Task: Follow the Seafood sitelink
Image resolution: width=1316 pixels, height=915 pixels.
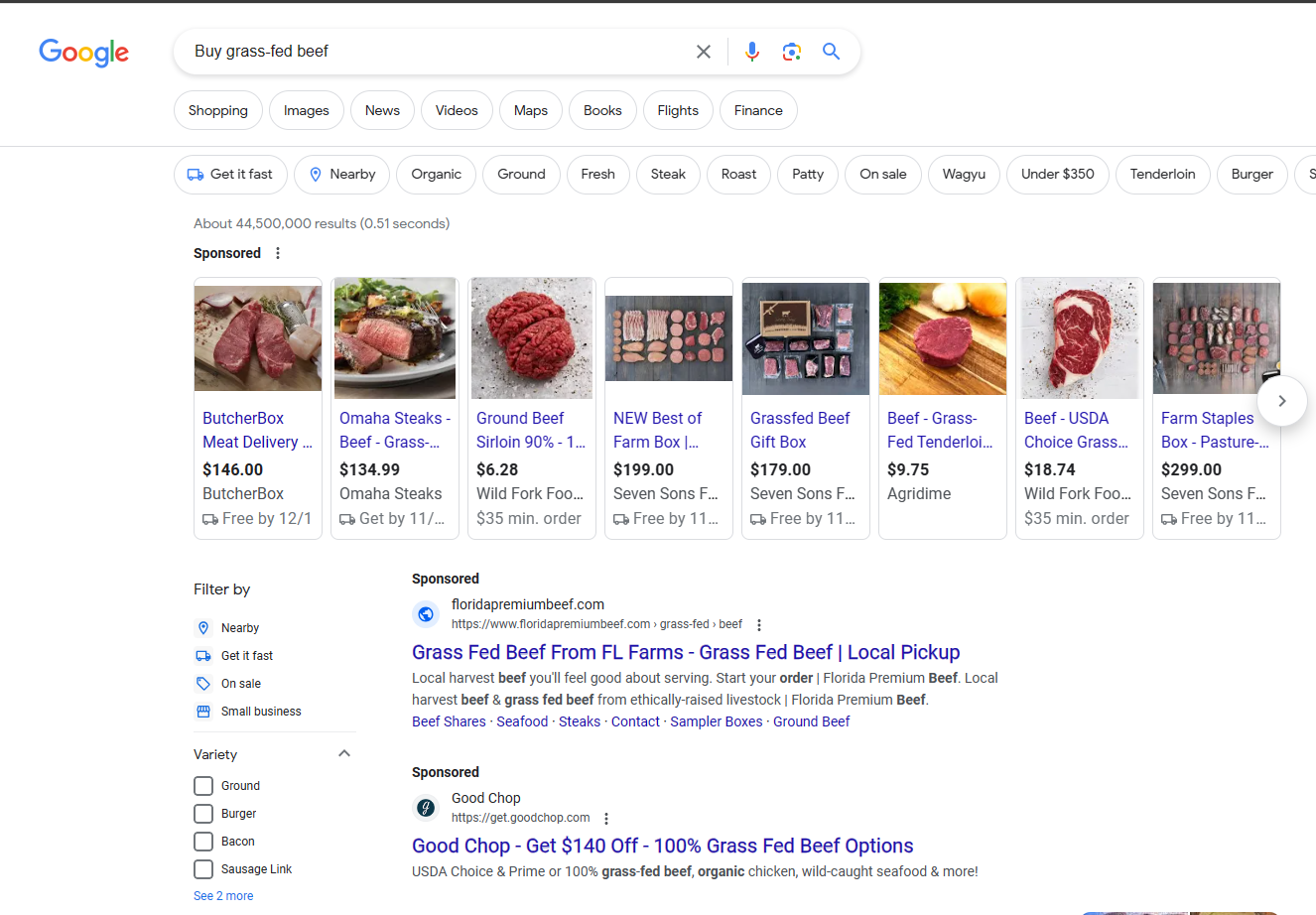Action: point(522,722)
